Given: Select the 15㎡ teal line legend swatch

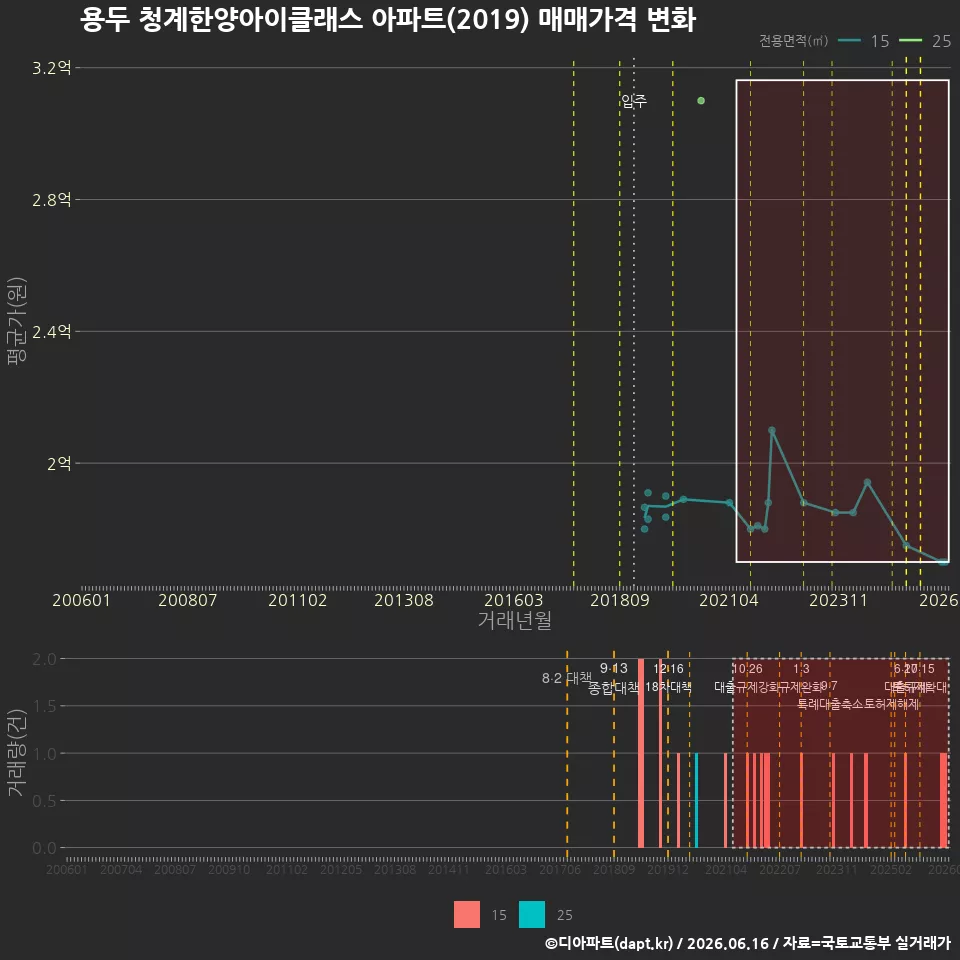Looking at the screenshot, I should [849, 41].
